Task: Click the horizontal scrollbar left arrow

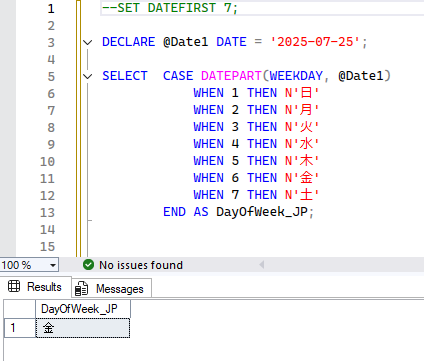Action: tap(262, 265)
